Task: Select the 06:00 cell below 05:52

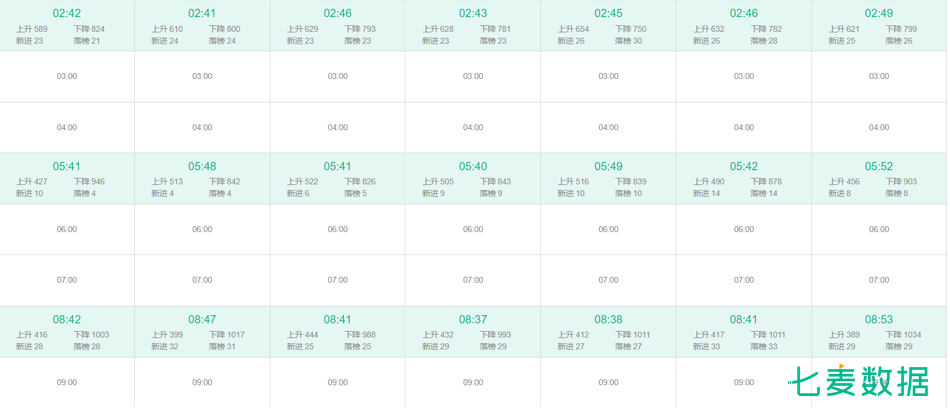Action: [x=879, y=230]
